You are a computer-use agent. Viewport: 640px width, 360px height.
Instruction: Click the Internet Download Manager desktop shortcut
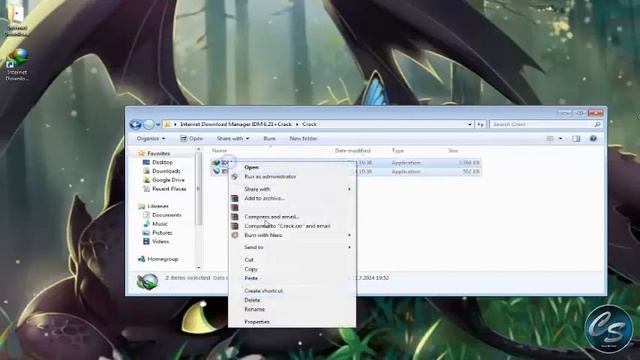(17, 64)
